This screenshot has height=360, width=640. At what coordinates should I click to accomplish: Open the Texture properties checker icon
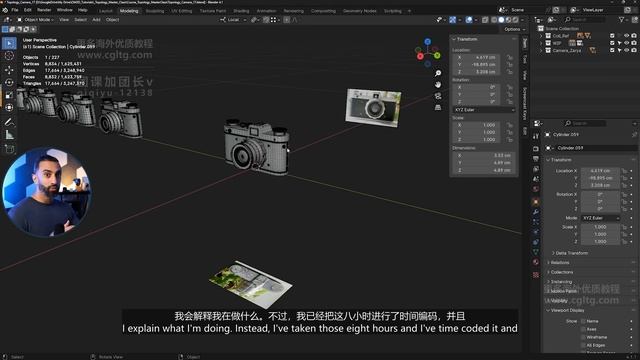coord(536,275)
